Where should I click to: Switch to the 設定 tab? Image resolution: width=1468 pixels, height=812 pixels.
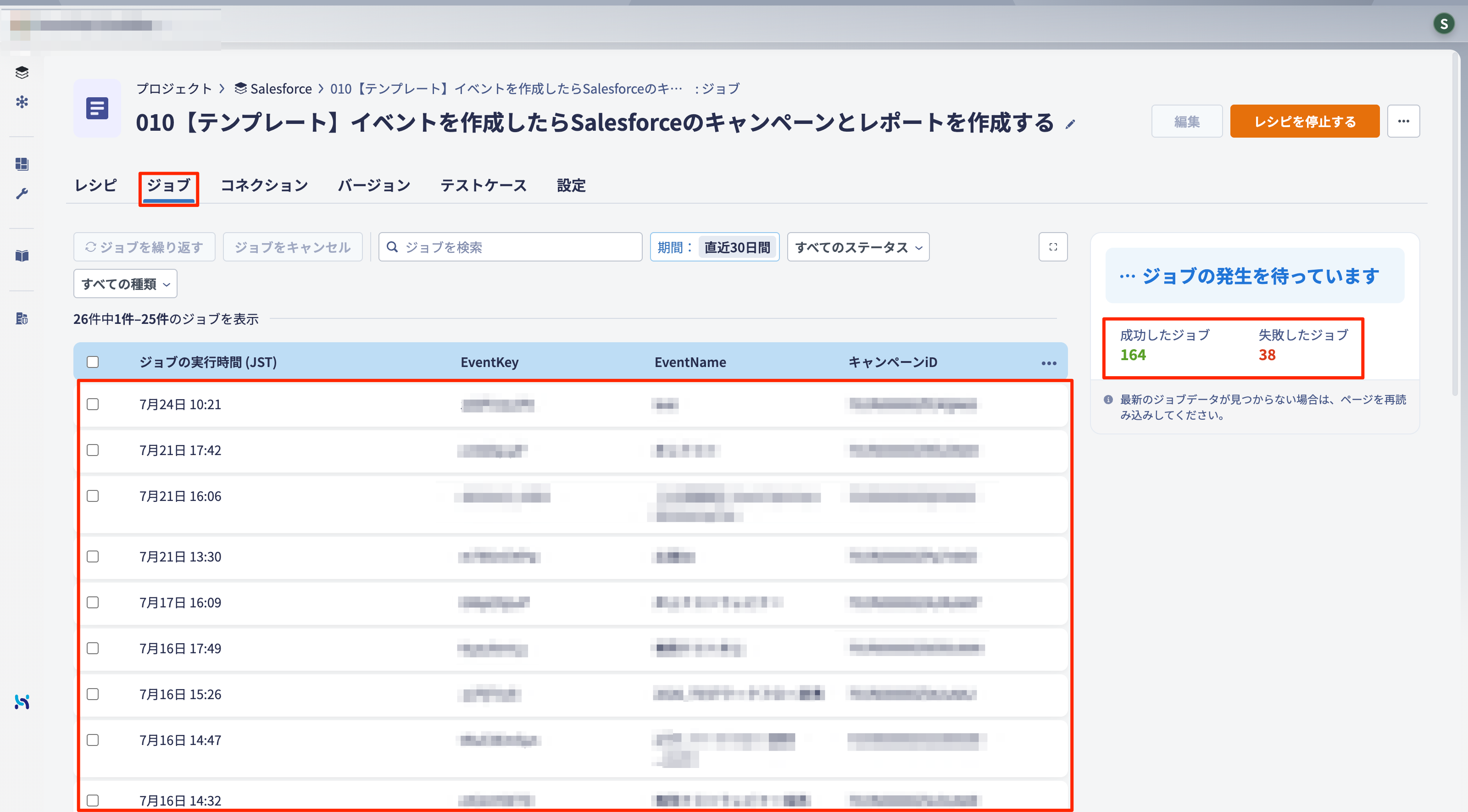coord(571,185)
